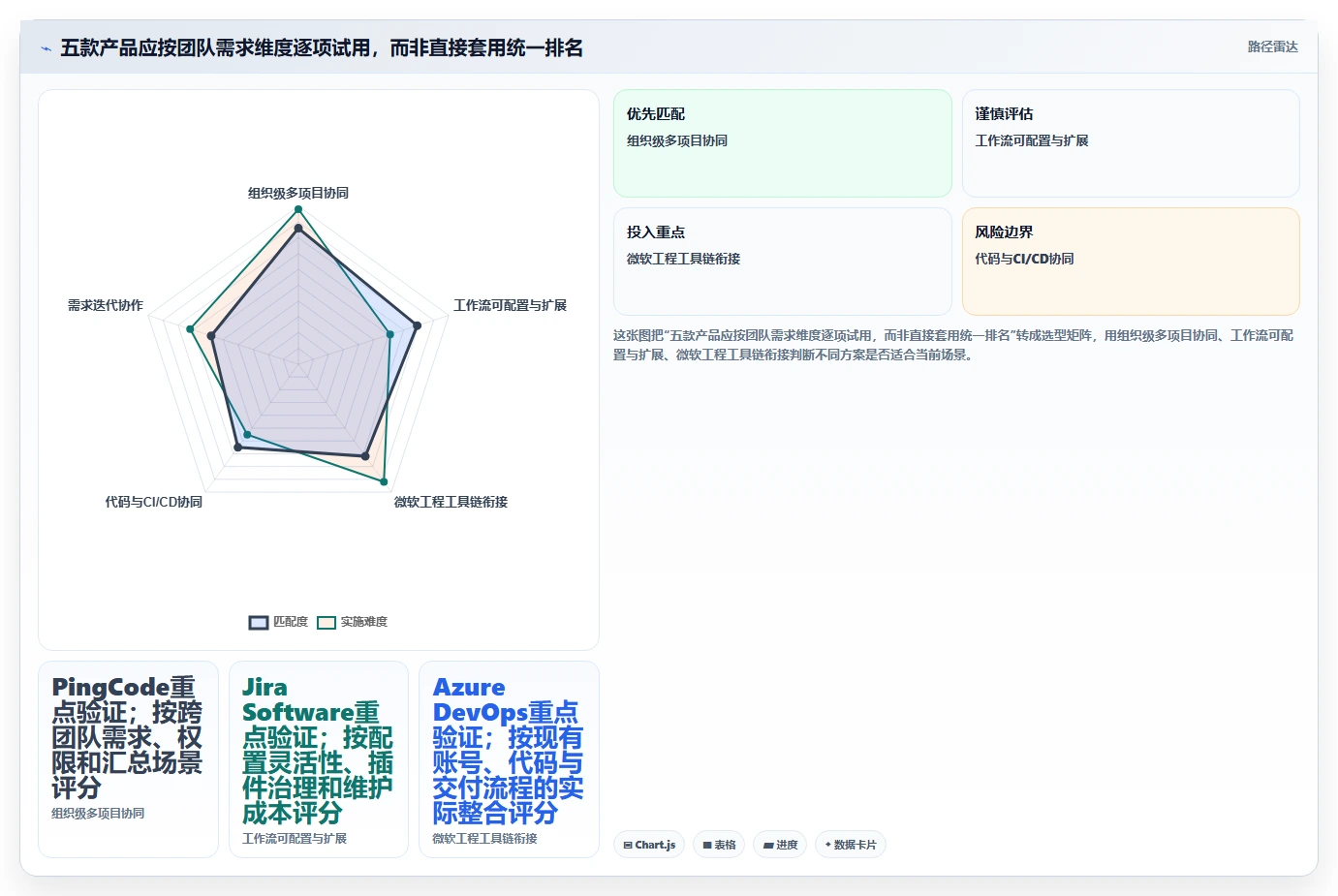Click the sparkle icon in the 数据卡片 tag
Image resolution: width=1338 pixels, height=896 pixels.
pyautogui.click(x=827, y=845)
